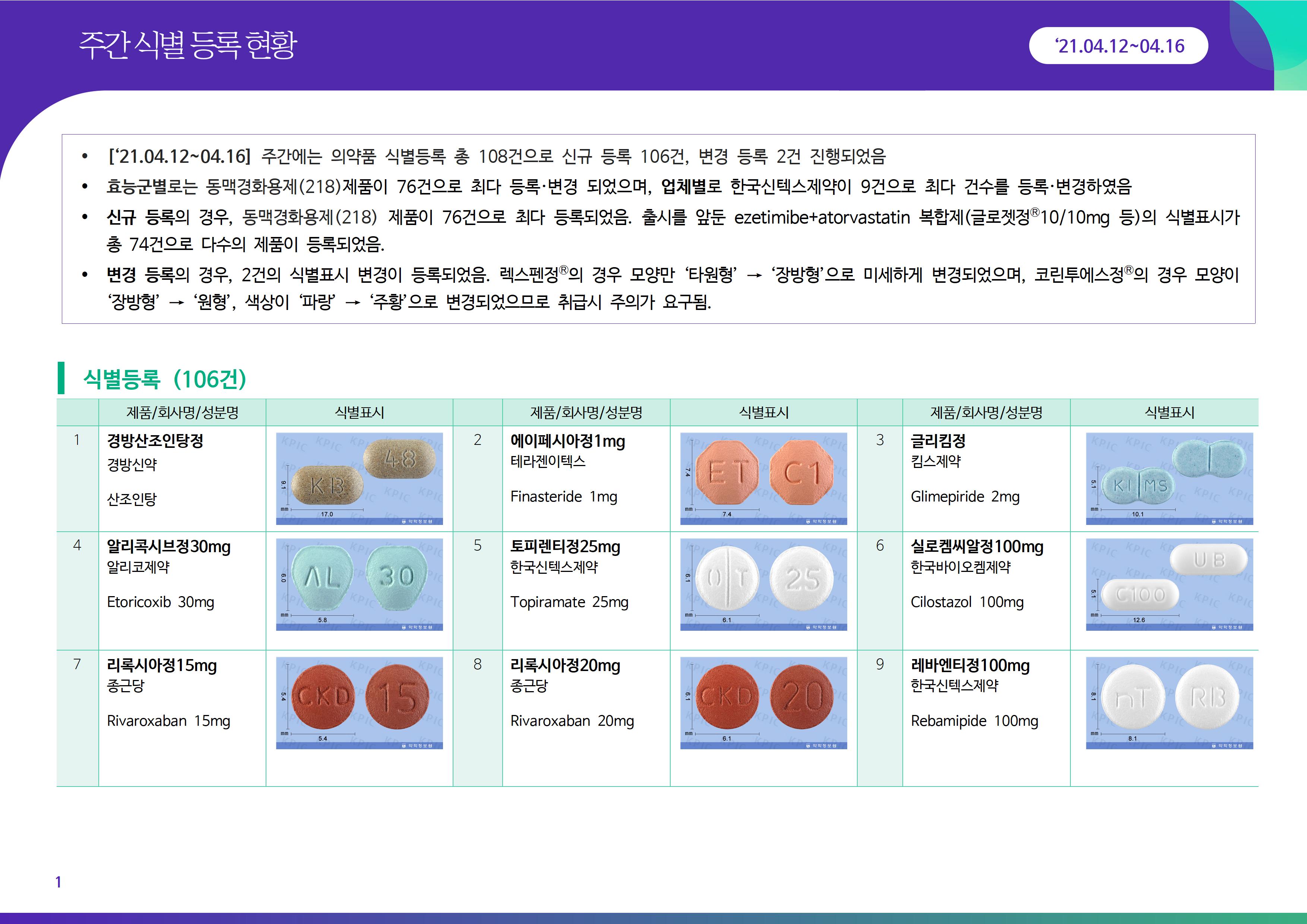
Task: Click the 경방산조인탕정 pill image
Action: [359, 478]
